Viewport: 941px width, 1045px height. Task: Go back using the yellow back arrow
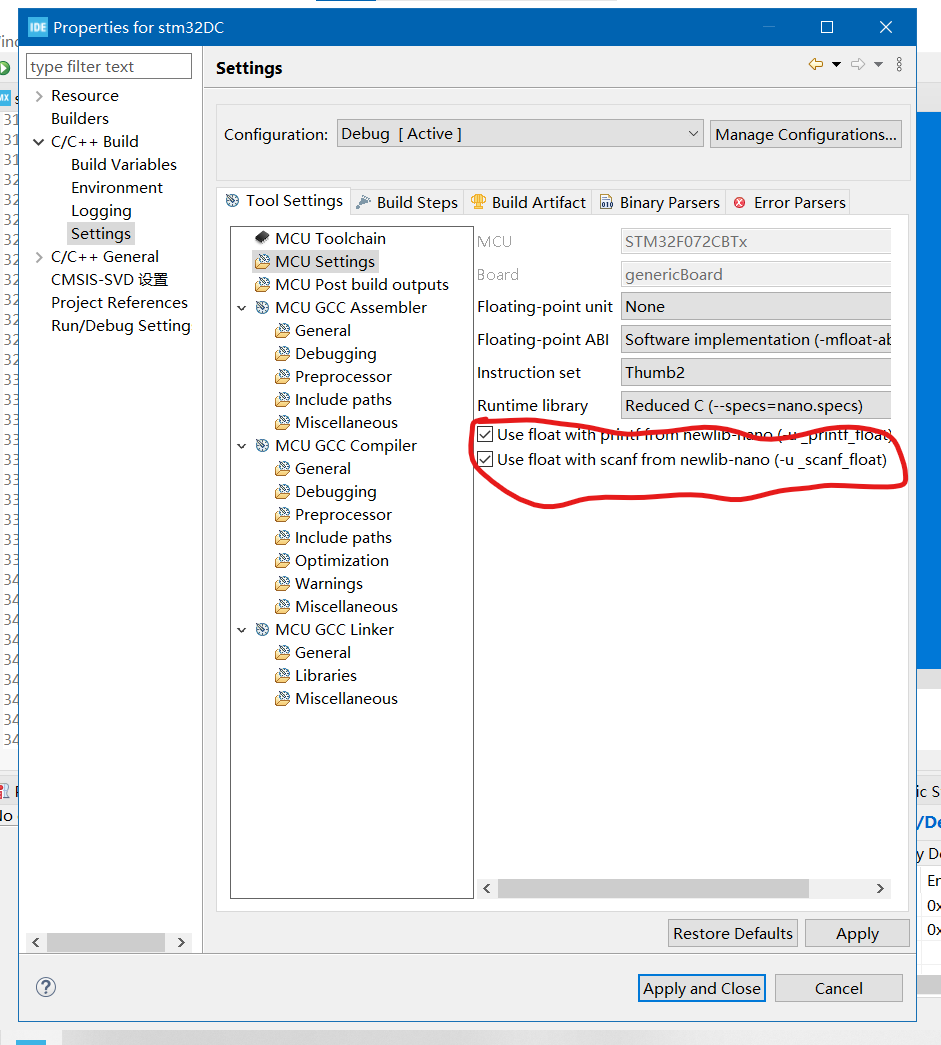pos(816,64)
